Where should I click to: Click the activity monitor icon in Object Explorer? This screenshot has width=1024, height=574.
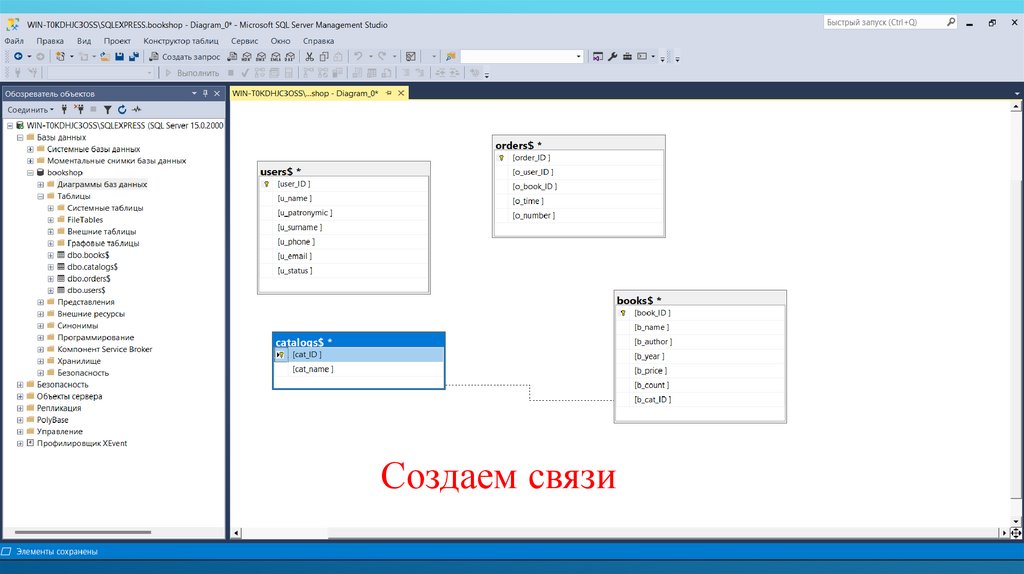[x=136, y=109]
